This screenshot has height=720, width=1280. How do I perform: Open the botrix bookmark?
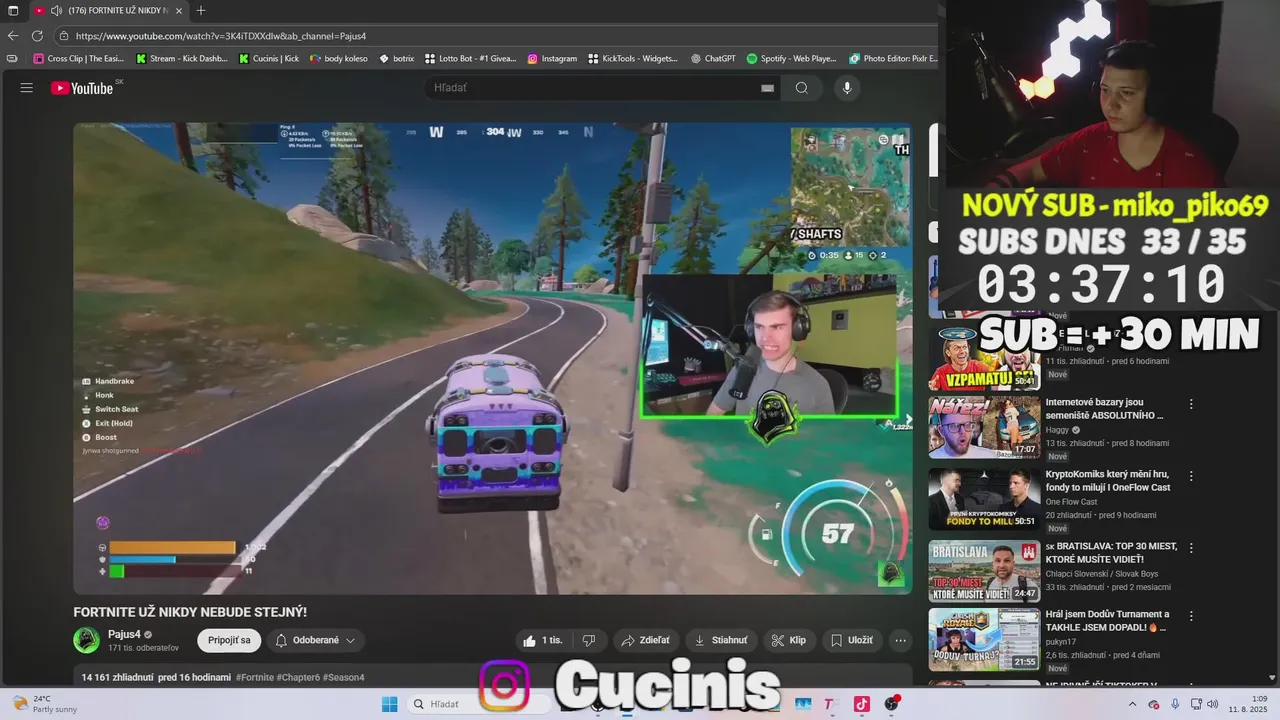pyautogui.click(x=396, y=58)
